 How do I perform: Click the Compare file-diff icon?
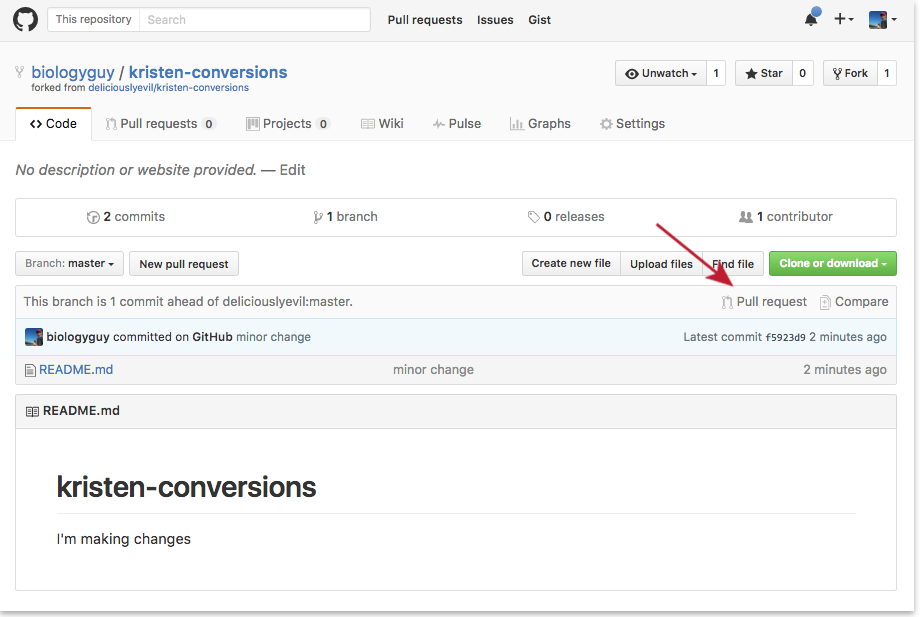(x=825, y=302)
